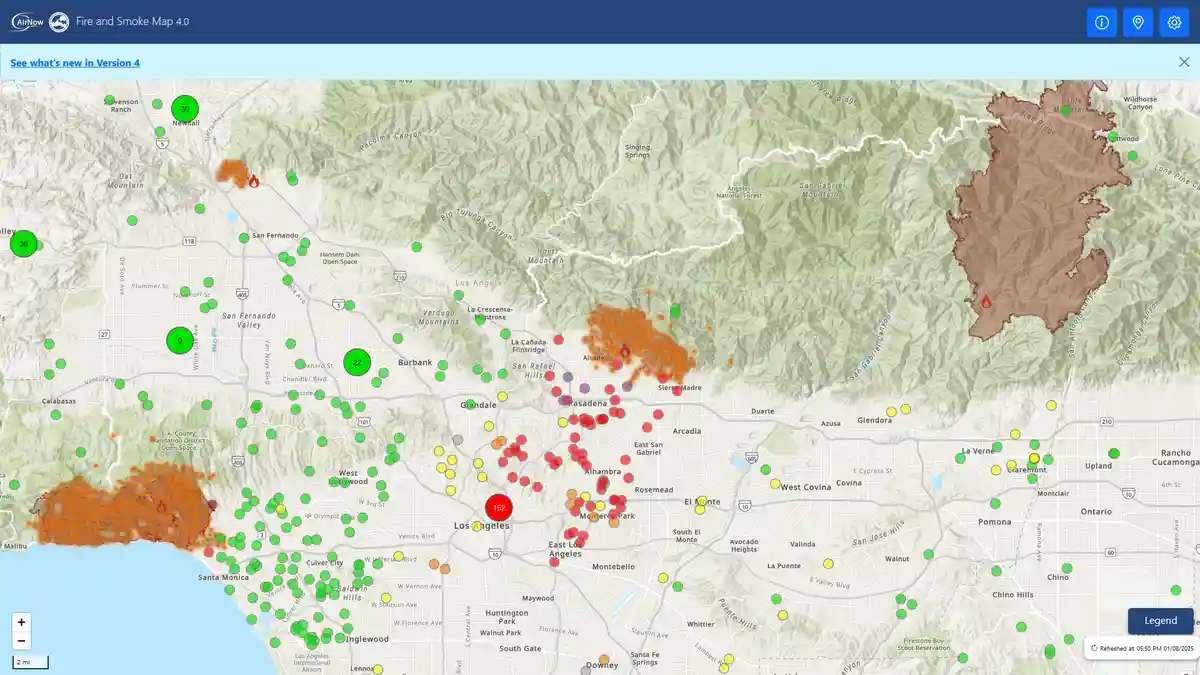Screen dimensions: 1200x675
Task: Click the Whittier map label
Action: (701, 624)
